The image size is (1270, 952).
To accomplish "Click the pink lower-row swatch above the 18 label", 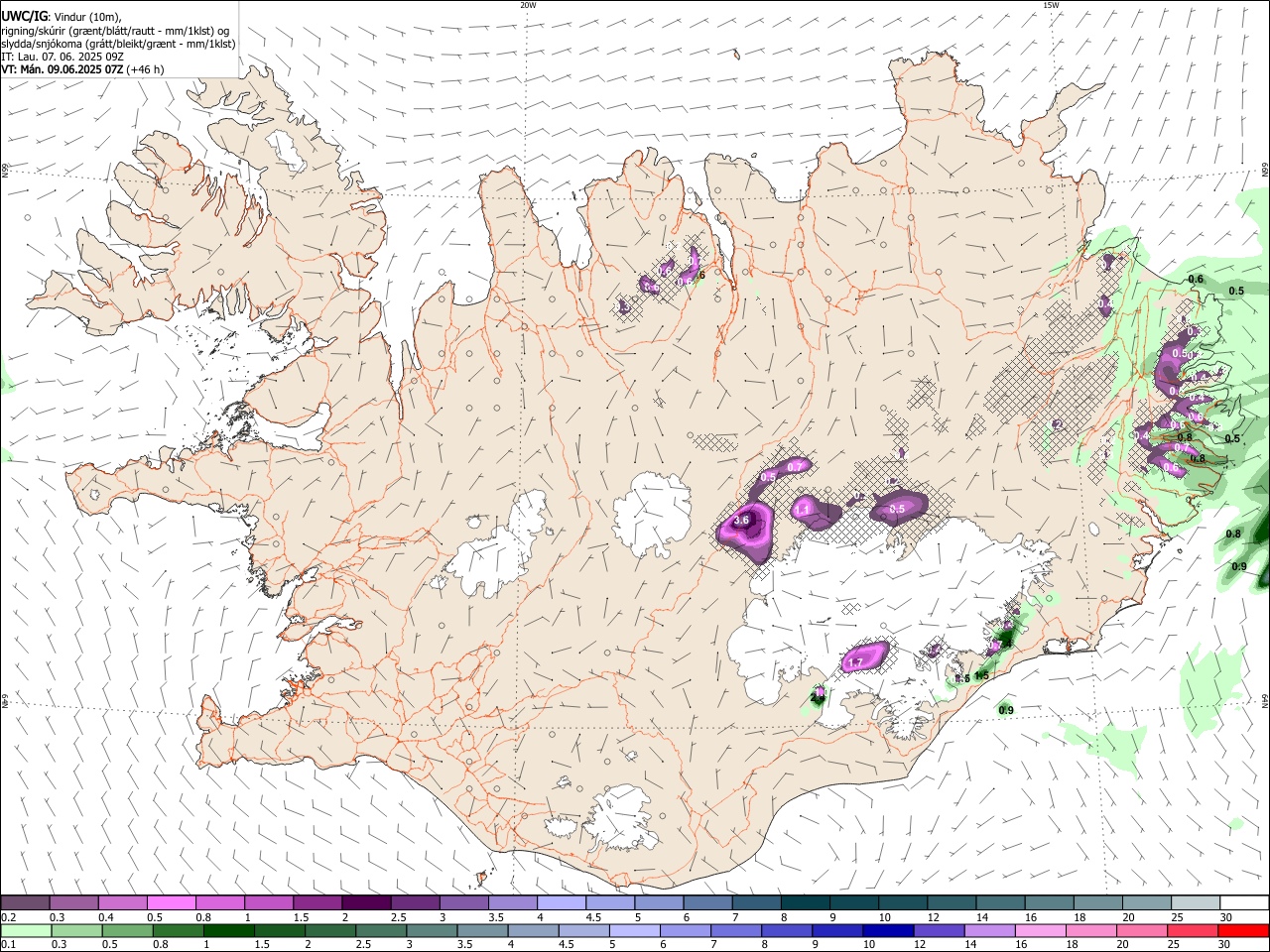I will tap(1091, 930).
